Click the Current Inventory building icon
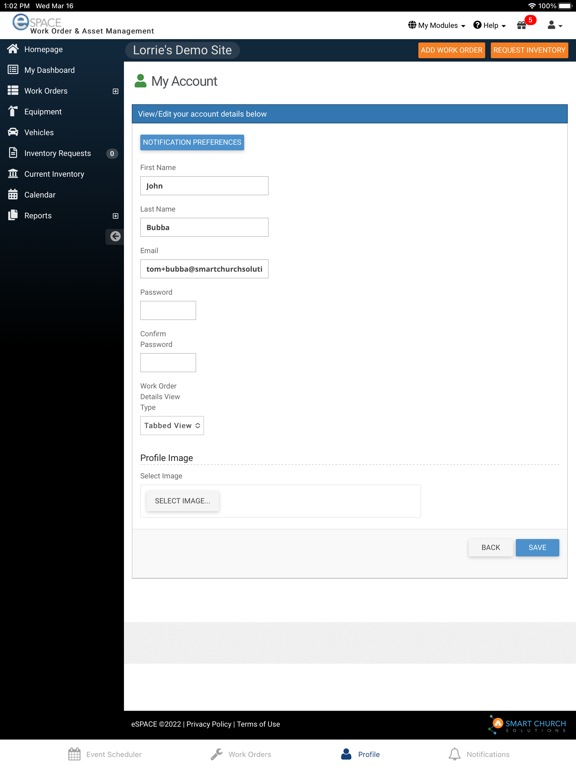This screenshot has height=768, width=576. (13, 174)
